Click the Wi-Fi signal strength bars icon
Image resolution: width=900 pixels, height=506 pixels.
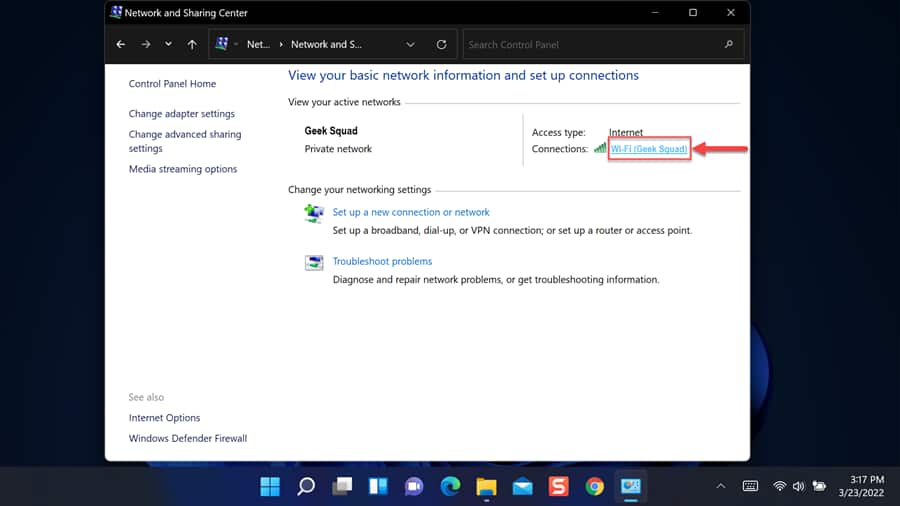(600, 147)
